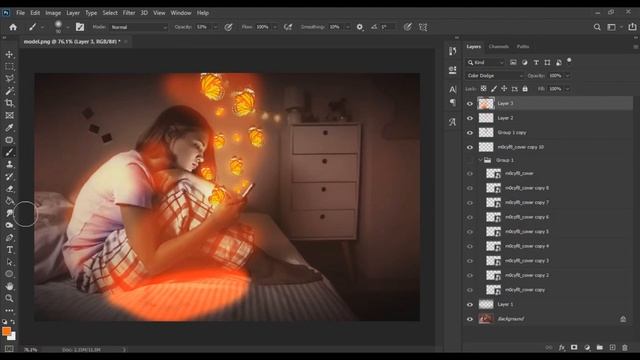This screenshot has height=360, width=640.
Task: Toggle the layer filter switch
Action: click(x=569, y=61)
